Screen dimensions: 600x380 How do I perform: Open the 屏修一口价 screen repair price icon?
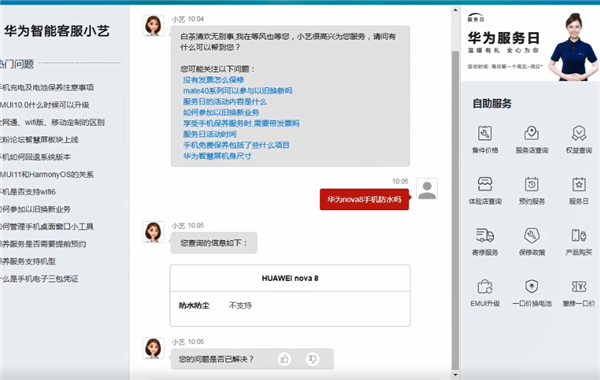(x=579, y=287)
